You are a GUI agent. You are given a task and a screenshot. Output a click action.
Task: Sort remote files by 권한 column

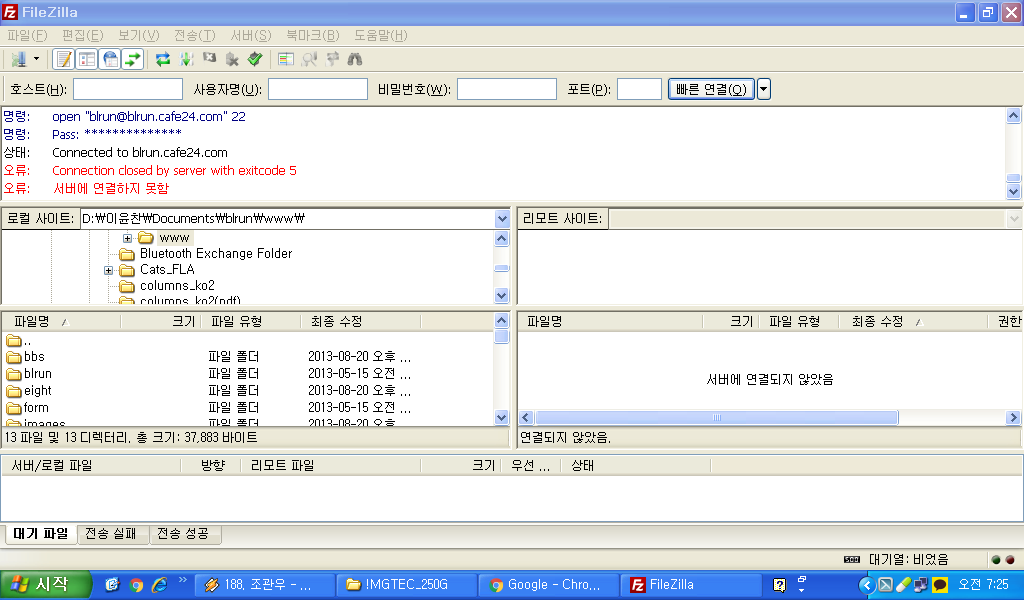(x=1006, y=321)
